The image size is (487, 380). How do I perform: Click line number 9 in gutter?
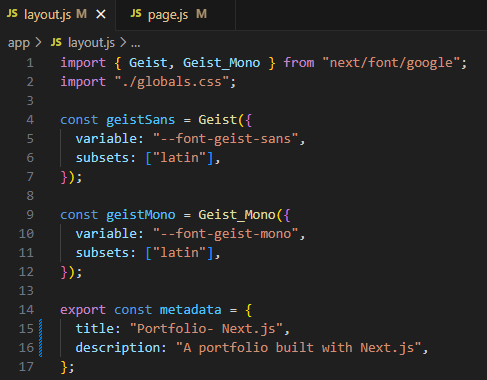coord(30,215)
